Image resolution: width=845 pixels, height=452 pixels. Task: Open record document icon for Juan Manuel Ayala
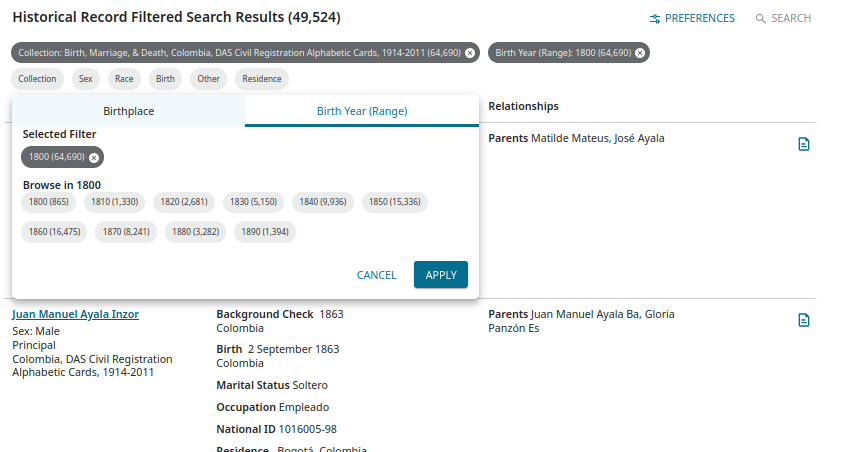pos(803,320)
